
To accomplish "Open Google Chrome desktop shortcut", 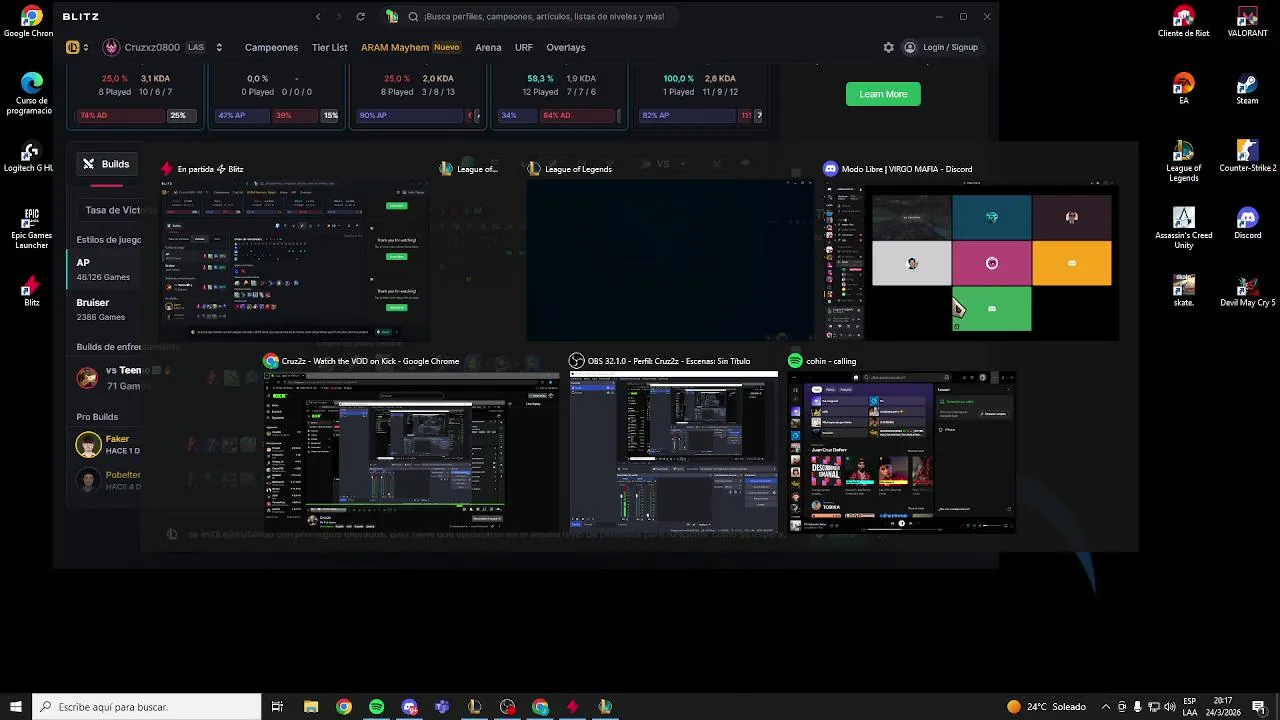I will [30, 22].
